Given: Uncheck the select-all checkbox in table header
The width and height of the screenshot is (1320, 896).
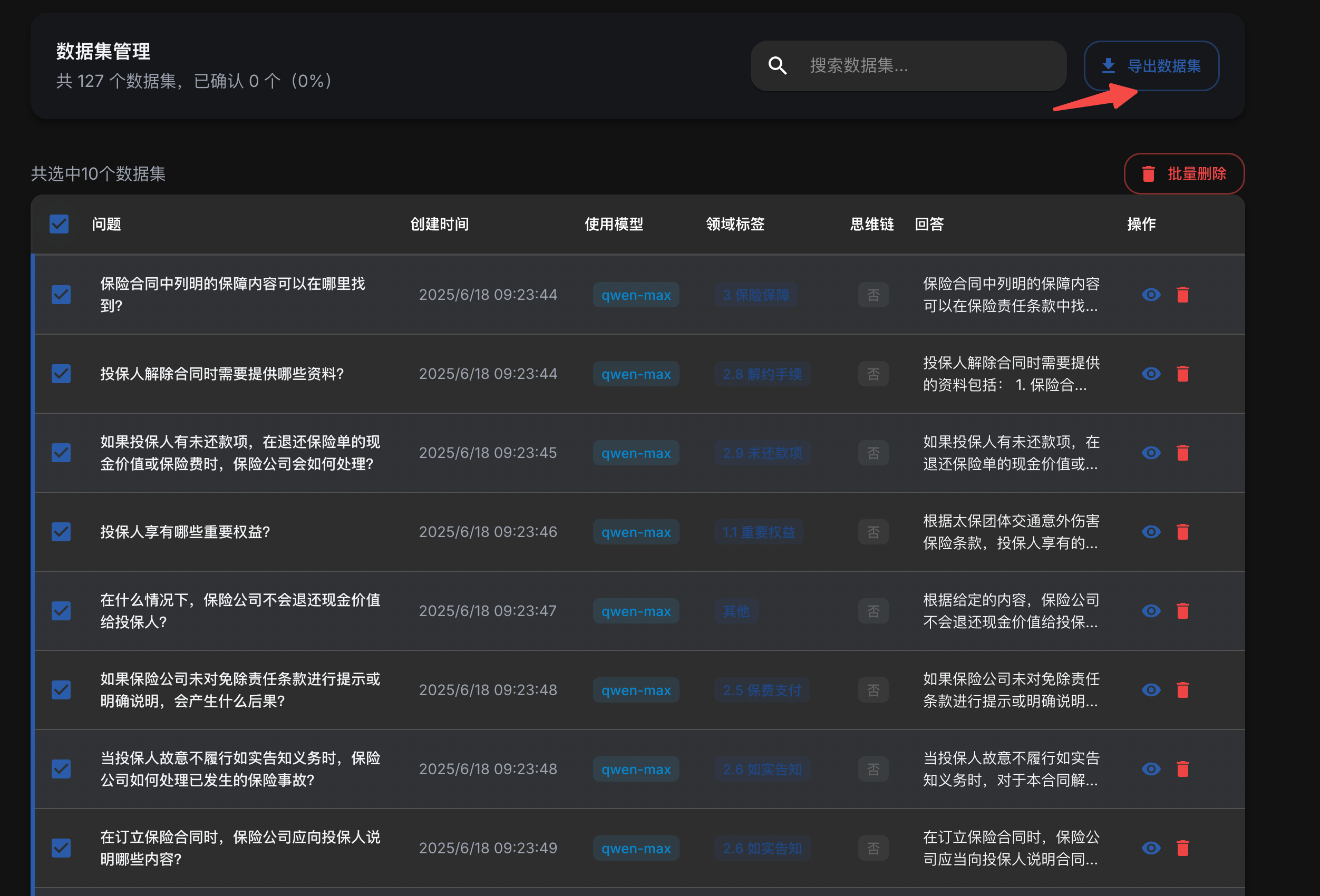Looking at the screenshot, I should pos(59,223).
